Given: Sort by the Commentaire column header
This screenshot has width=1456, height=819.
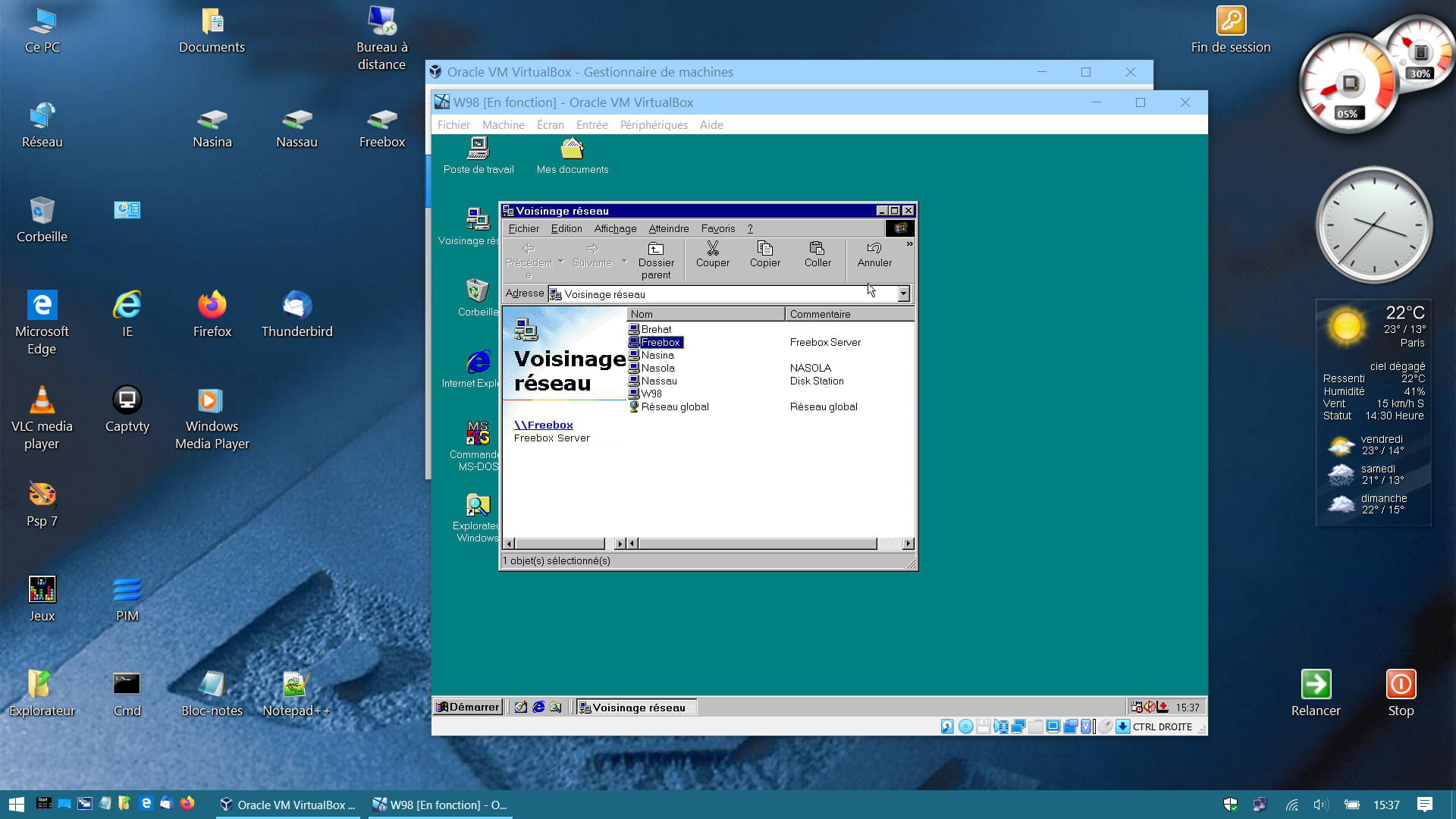Looking at the screenshot, I should point(850,314).
